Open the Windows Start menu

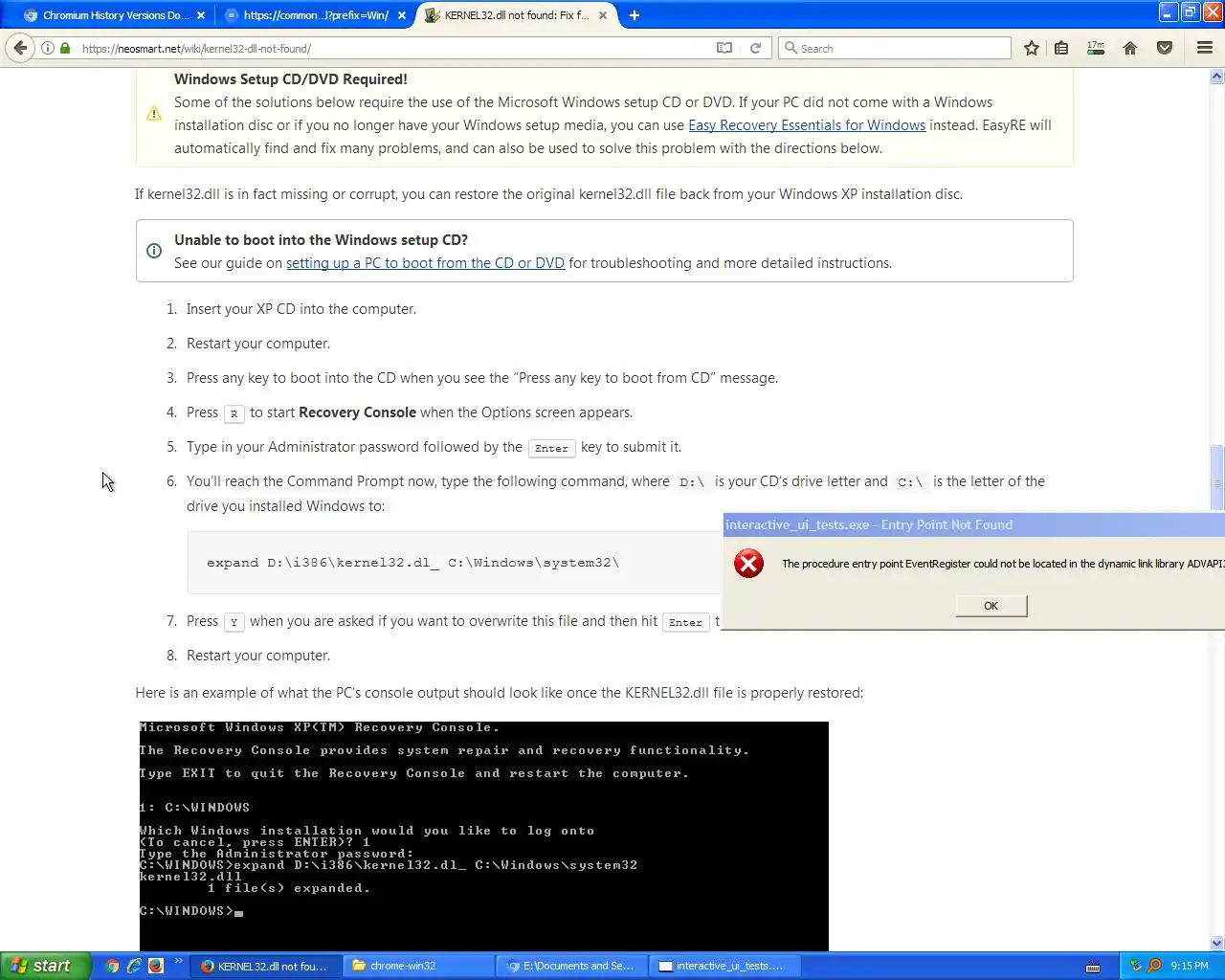pos(45,966)
